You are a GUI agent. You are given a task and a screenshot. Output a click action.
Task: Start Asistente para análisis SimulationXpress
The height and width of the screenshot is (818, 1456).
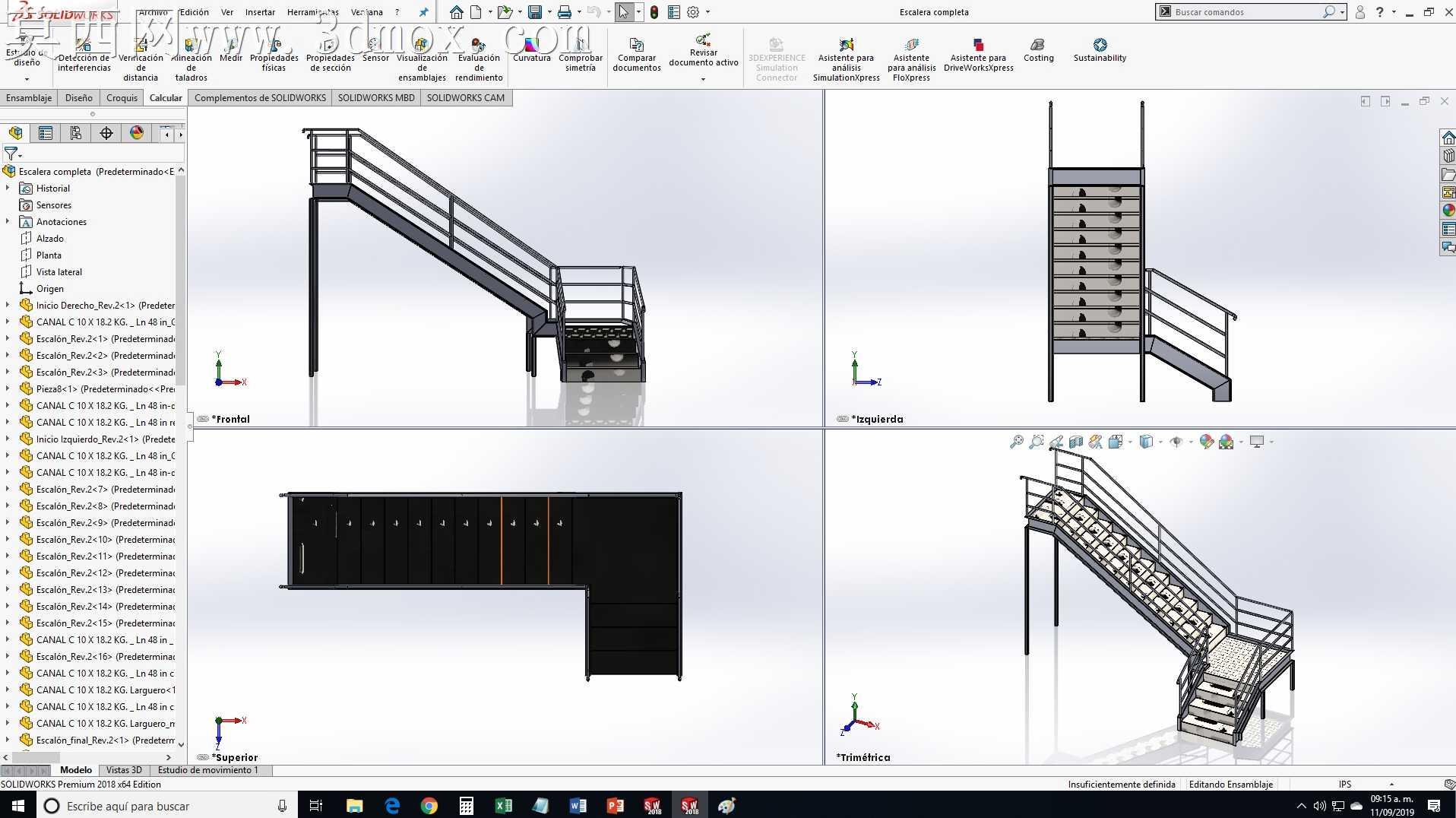click(x=846, y=59)
